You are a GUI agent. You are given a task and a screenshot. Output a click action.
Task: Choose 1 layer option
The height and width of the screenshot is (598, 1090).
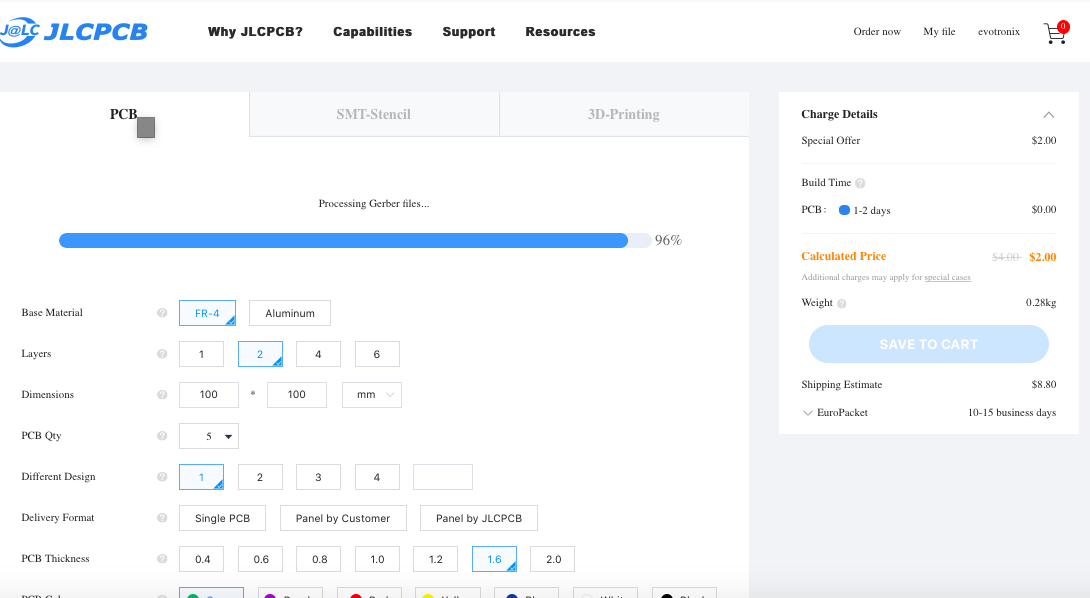click(202, 354)
